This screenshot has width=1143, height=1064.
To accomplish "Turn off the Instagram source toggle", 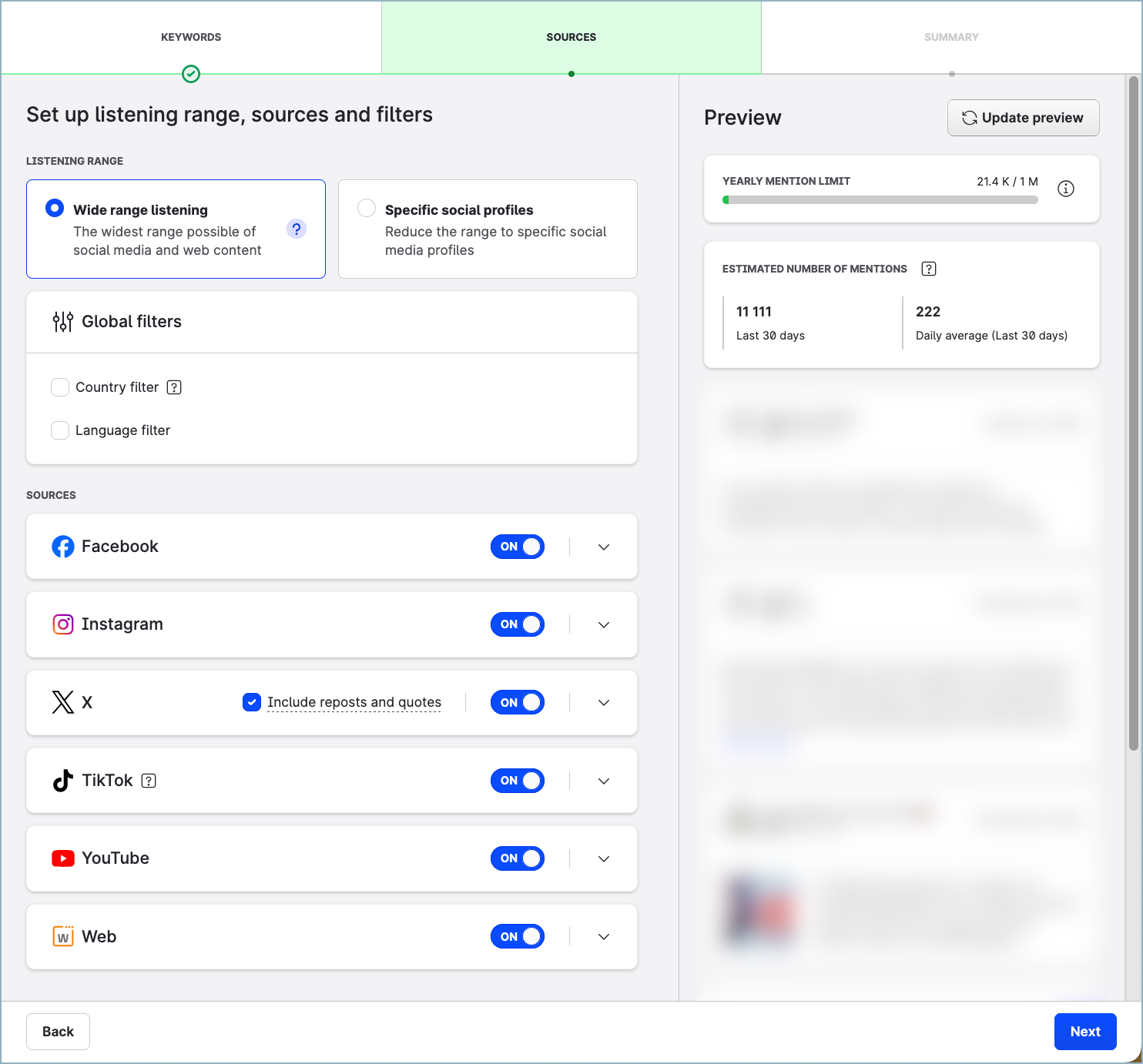I will pos(518,624).
